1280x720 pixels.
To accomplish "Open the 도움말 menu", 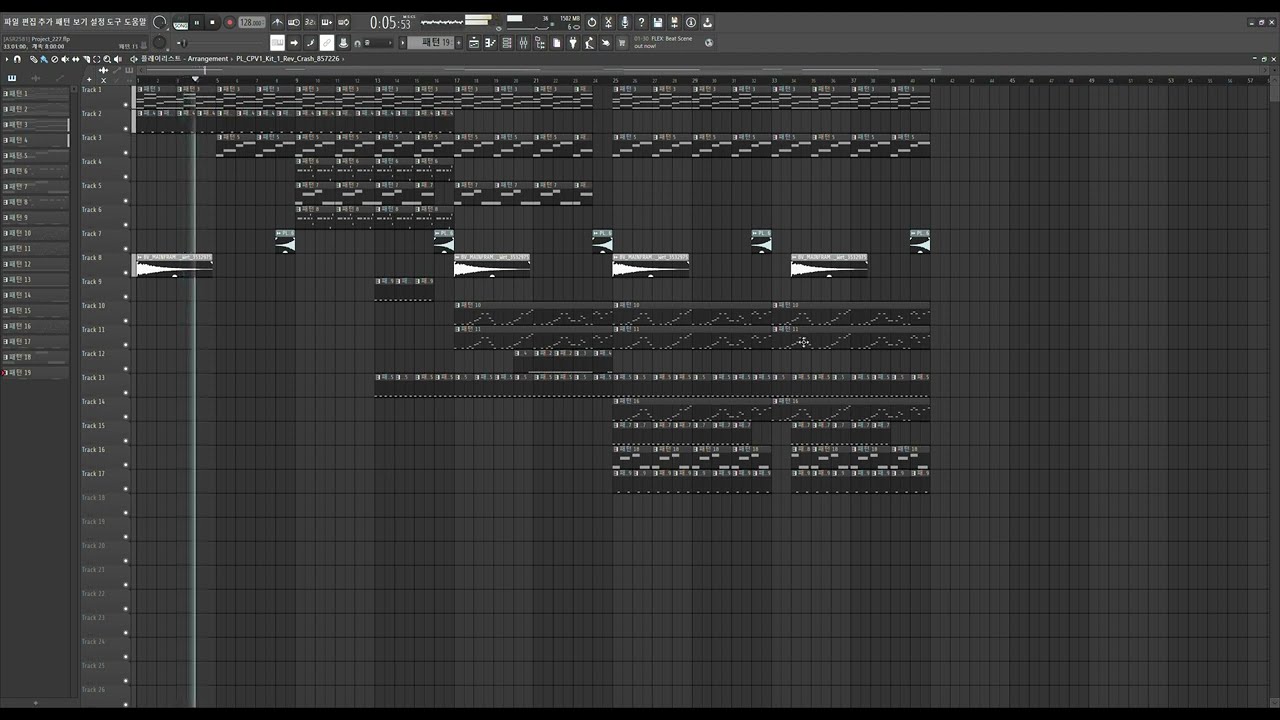I will click(135, 22).
